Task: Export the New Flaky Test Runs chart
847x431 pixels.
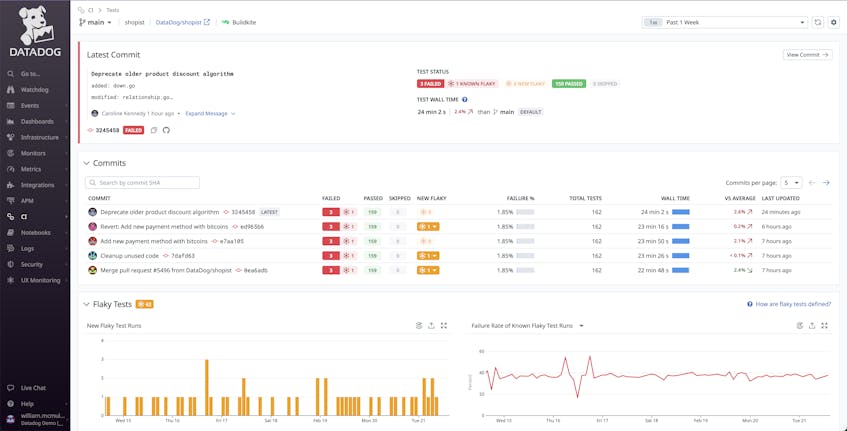Action: (431, 326)
